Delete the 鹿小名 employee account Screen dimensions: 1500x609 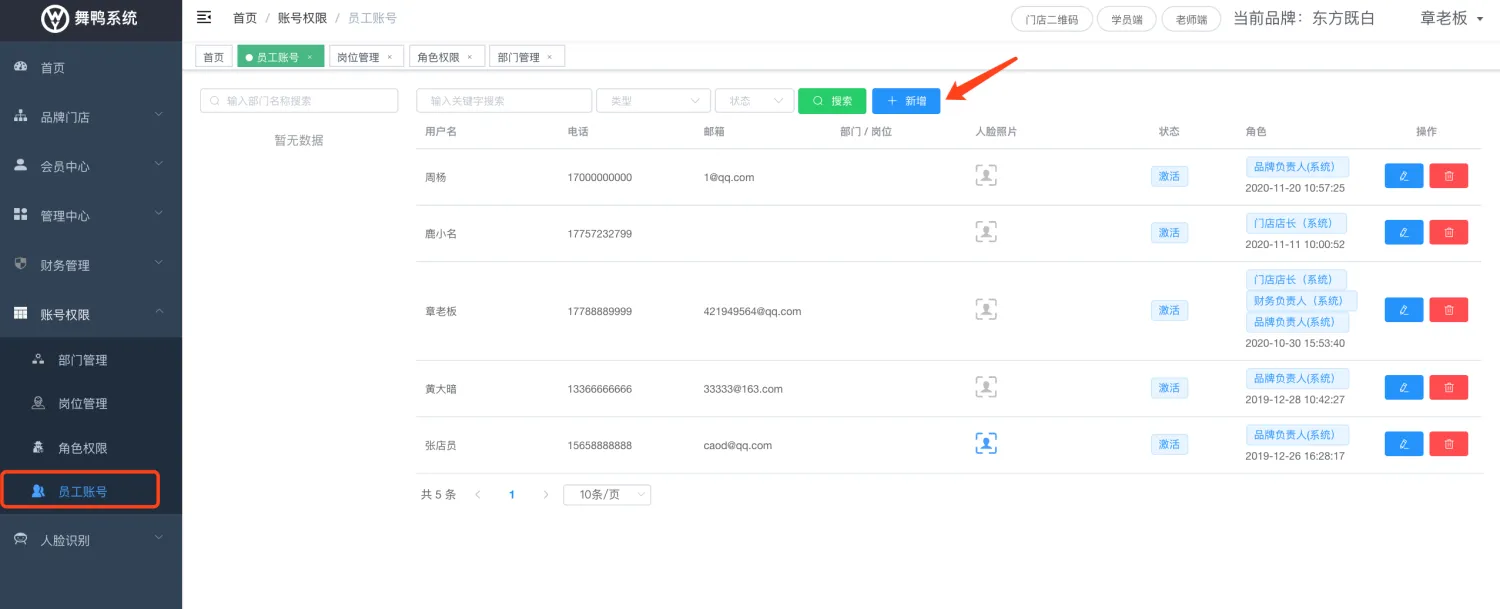point(1448,232)
